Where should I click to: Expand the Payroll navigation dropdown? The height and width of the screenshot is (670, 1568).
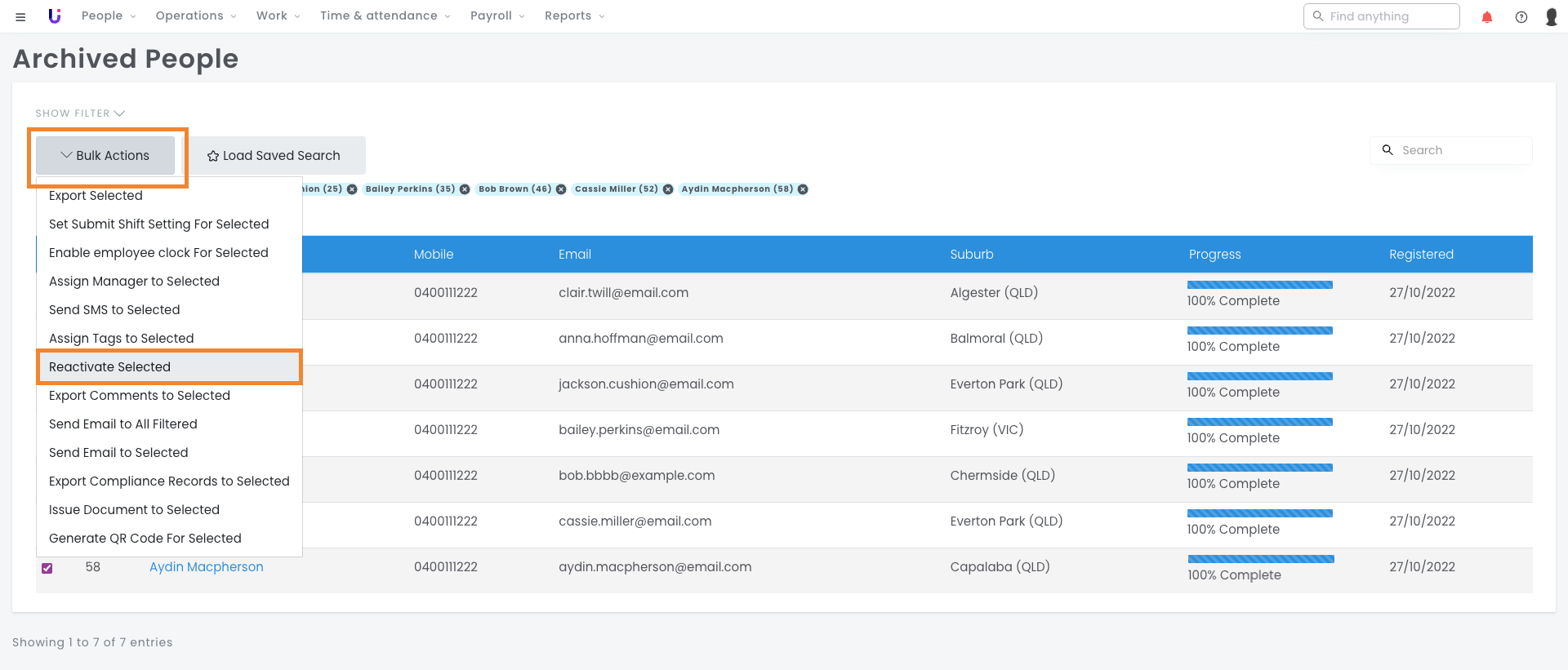497,16
